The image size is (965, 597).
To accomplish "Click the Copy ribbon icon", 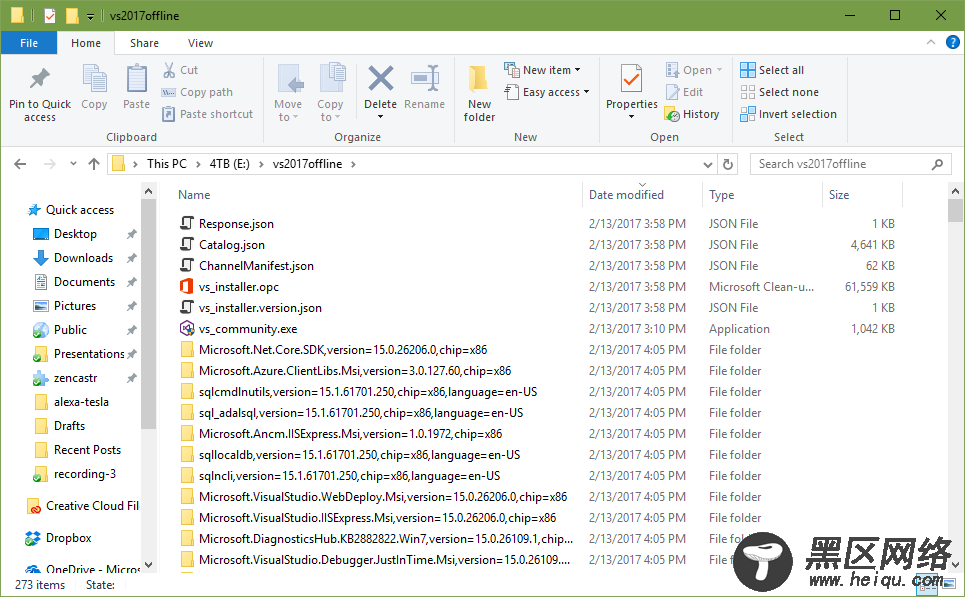I will pos(94,79).
